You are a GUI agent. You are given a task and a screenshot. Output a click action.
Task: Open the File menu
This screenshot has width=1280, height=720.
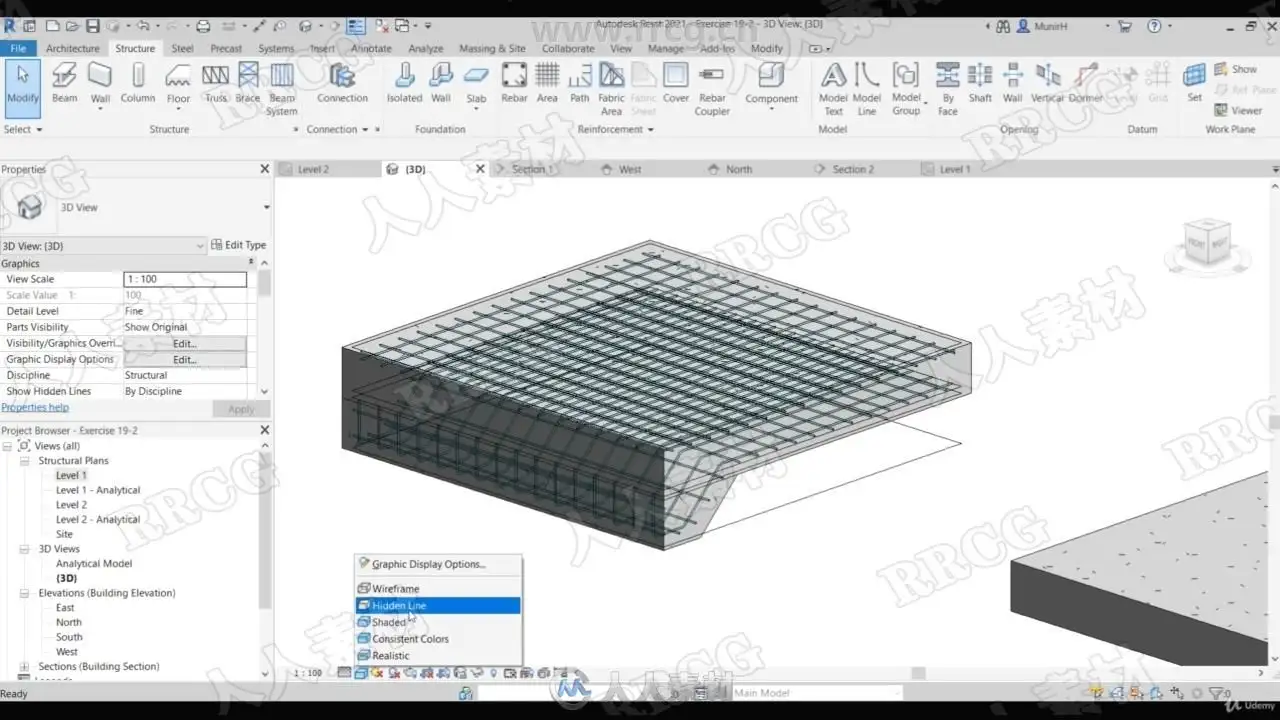18,48
